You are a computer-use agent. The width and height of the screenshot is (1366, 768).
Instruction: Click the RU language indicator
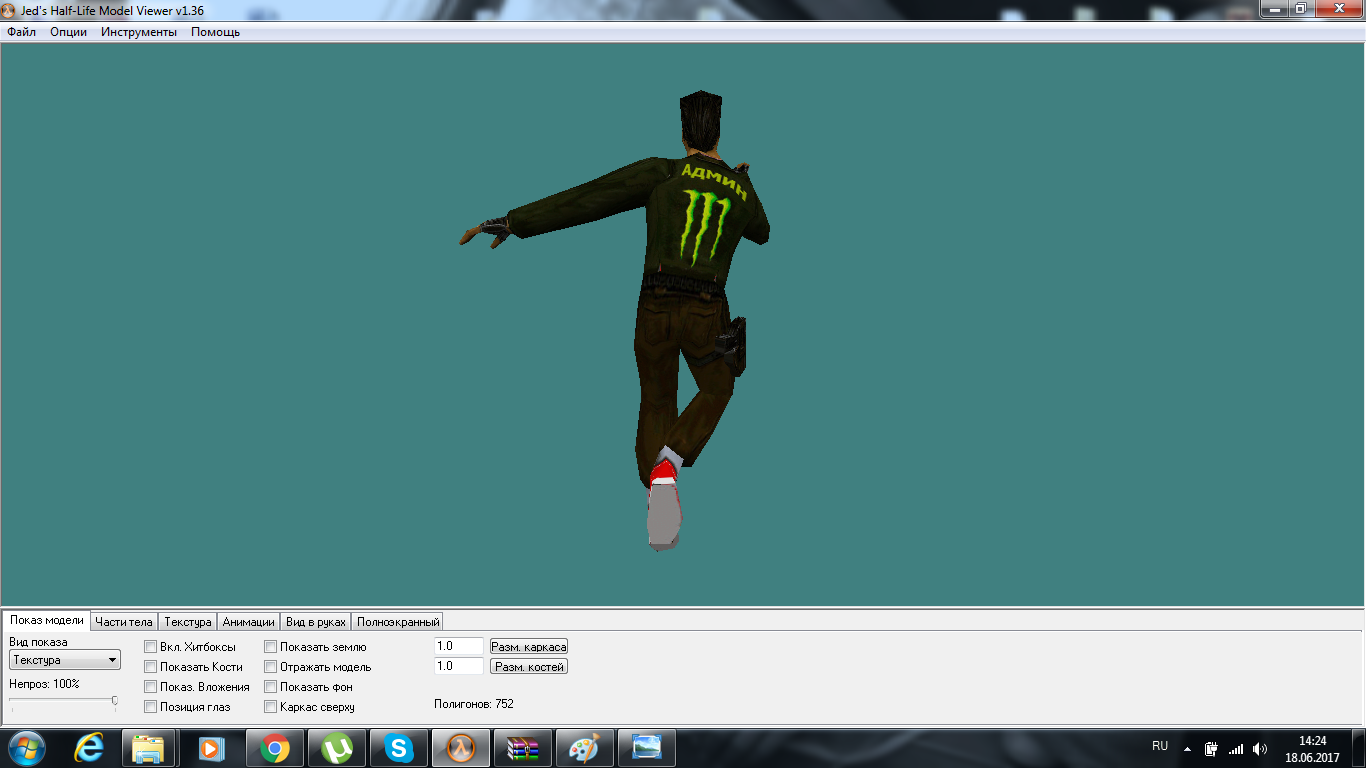coord(1160,746)
